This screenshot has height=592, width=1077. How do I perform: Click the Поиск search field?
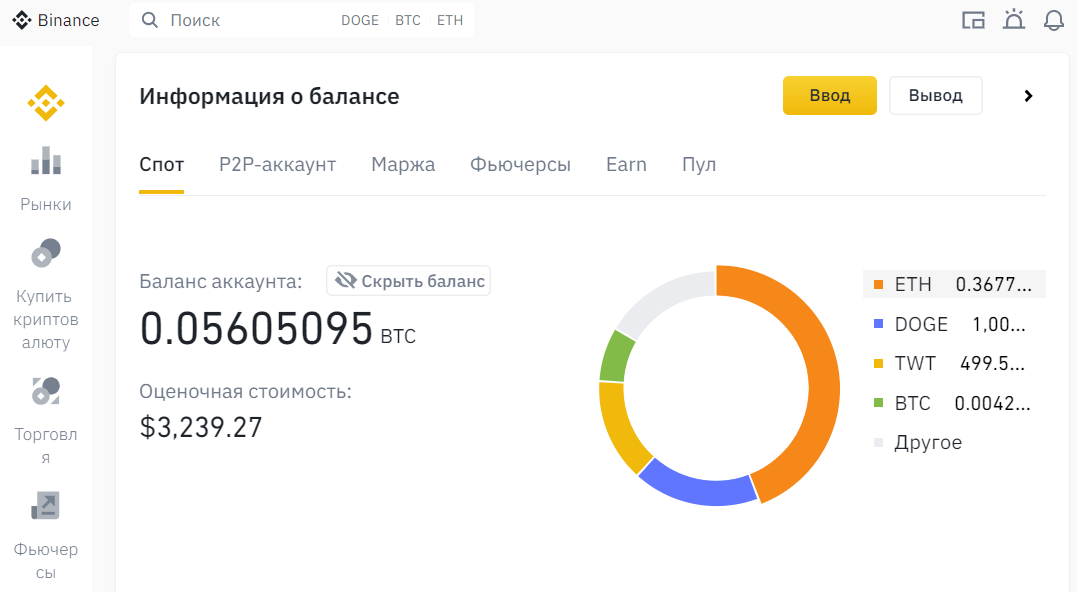pos(301,20)
